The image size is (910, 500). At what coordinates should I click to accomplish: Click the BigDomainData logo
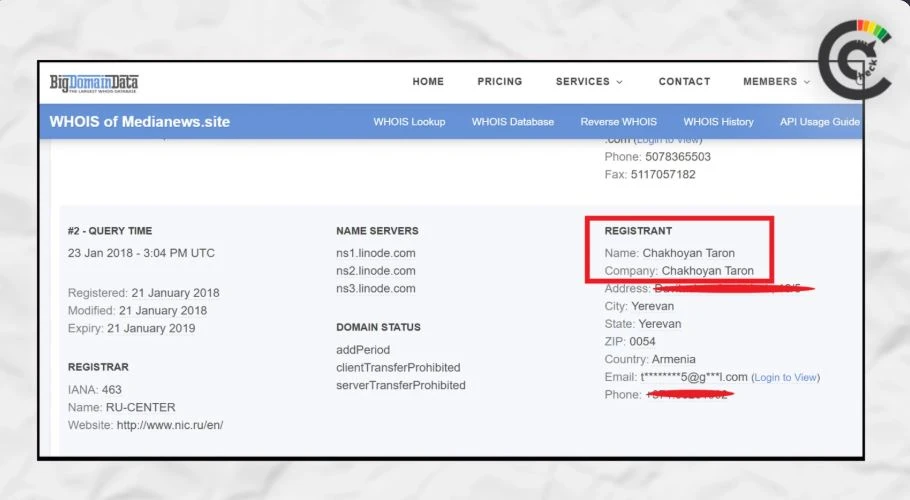click(x=93, y=84)
